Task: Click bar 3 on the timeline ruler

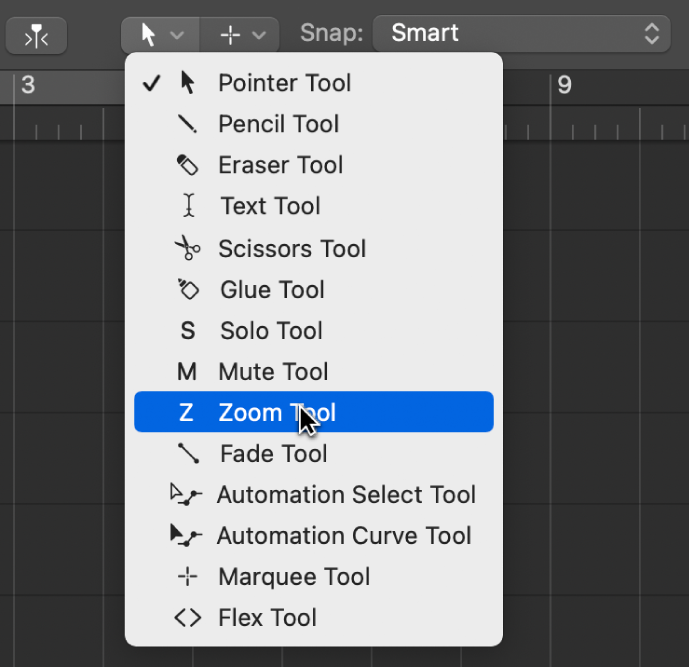Action: point(27,86)
